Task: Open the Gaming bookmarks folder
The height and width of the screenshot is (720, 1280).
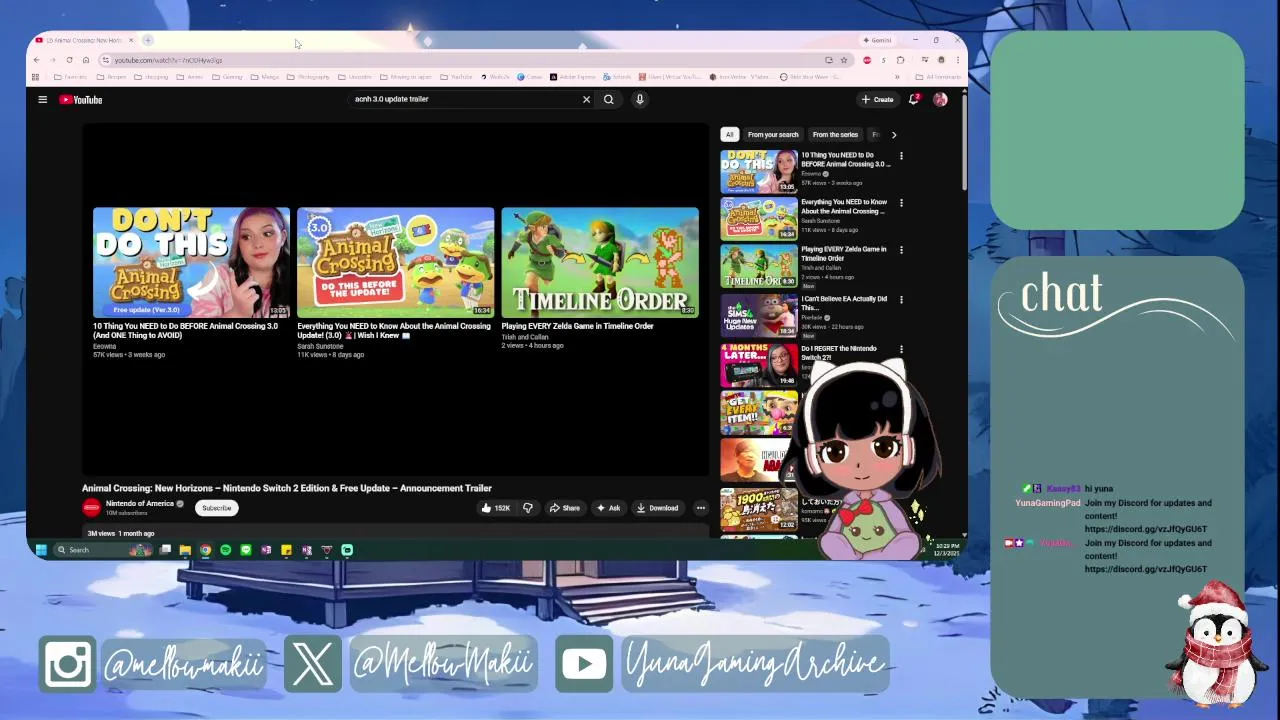Action: tap(227, 77)
